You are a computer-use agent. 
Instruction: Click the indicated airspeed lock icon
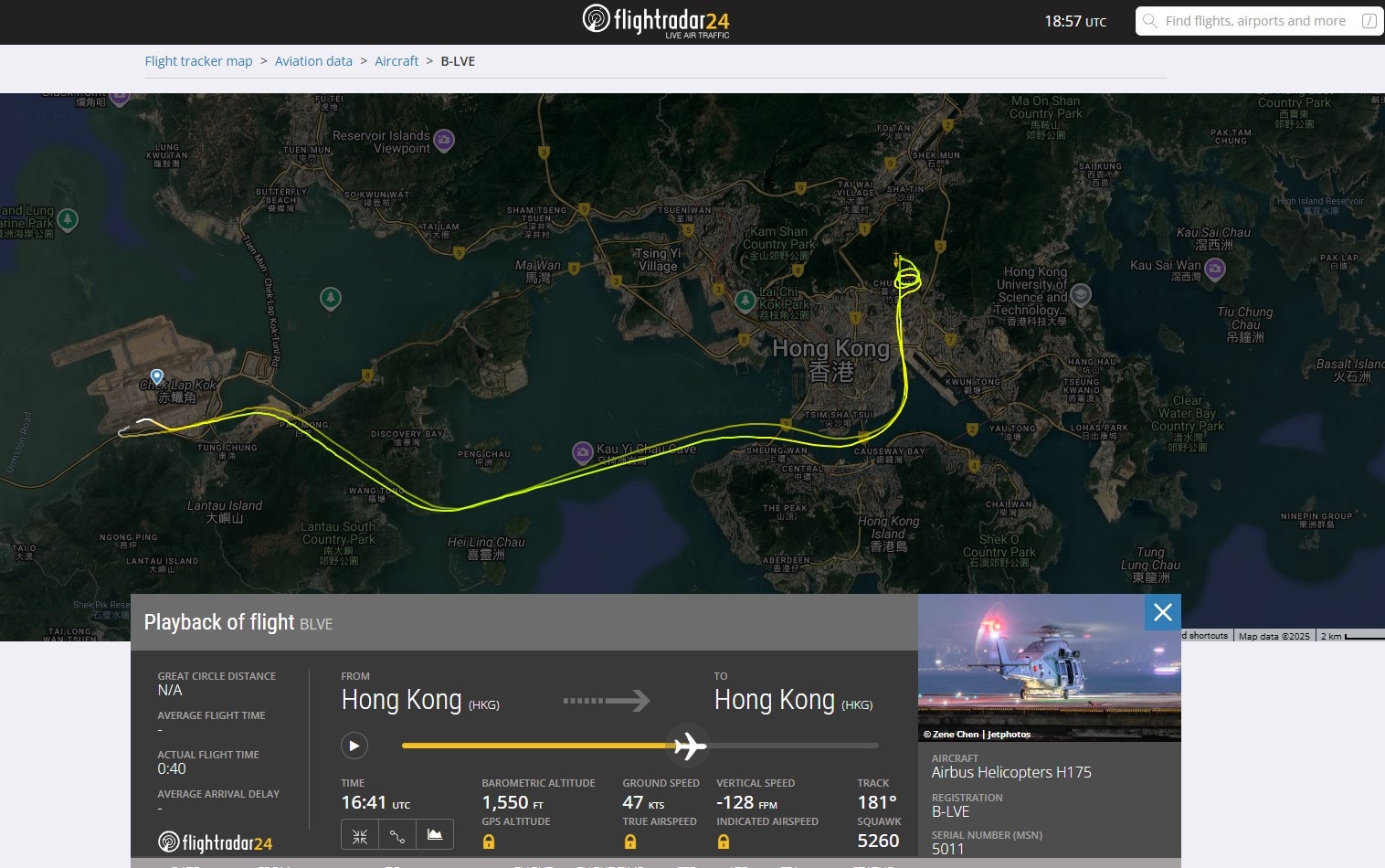[724, 842]
